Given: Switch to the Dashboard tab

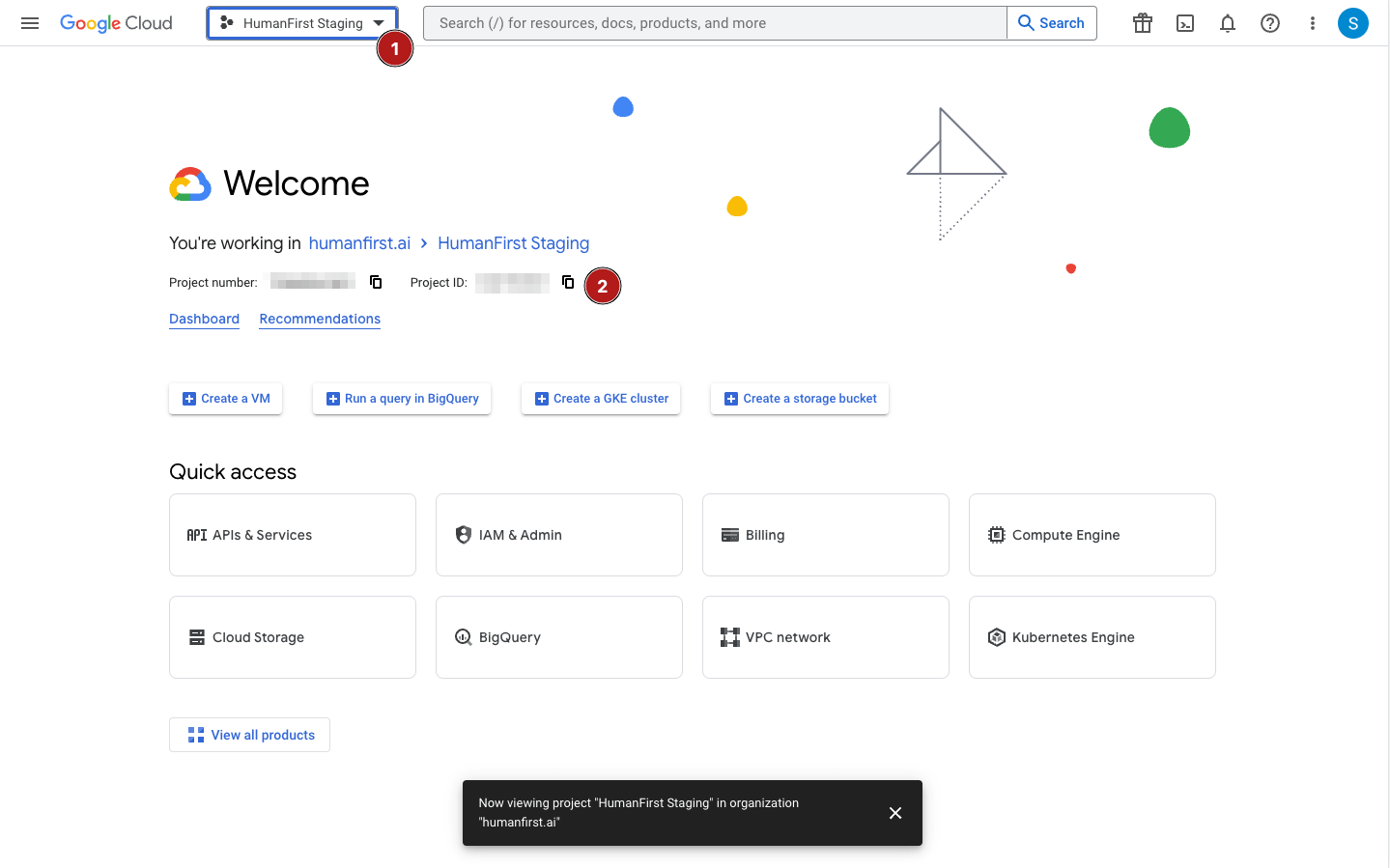Looking at the screenshot, I should tap(204, 319).
